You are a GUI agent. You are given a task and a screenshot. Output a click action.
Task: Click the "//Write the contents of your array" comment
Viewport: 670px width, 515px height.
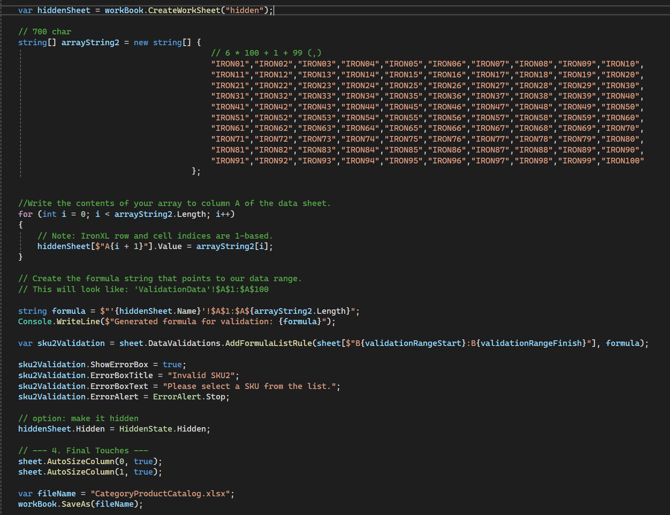[174, 203]
